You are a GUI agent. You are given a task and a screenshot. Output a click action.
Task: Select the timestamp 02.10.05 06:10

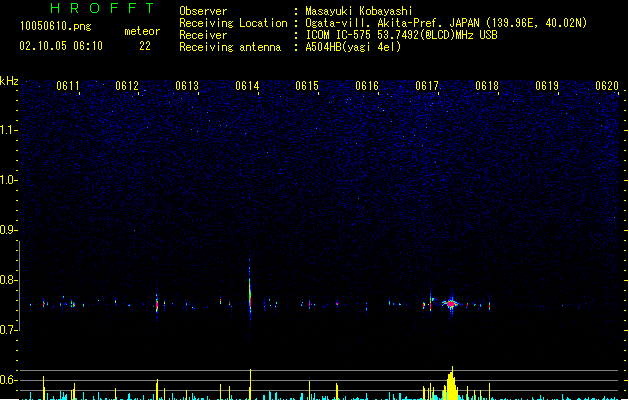pos(61,46)
